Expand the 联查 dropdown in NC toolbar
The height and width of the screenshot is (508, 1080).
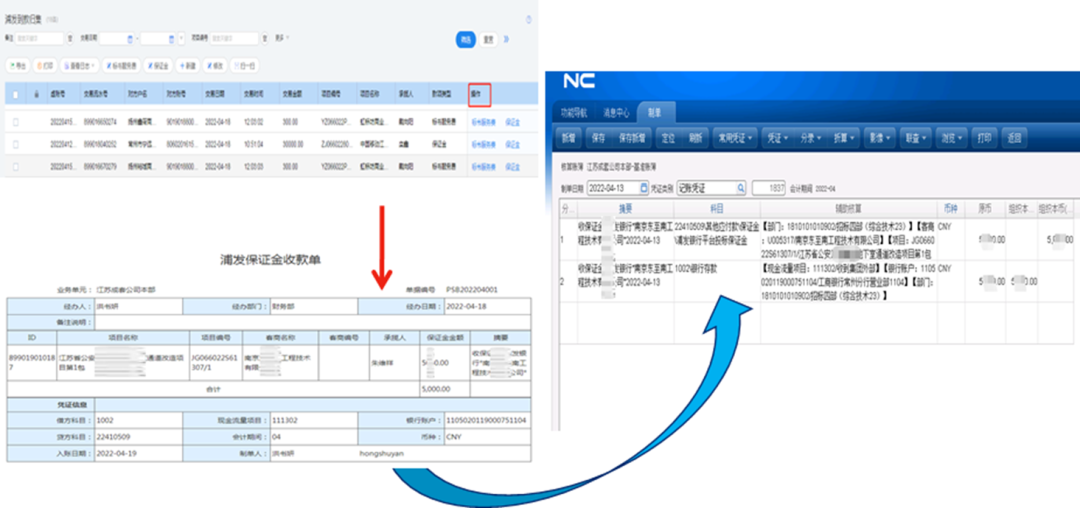(x=914, y=137)
